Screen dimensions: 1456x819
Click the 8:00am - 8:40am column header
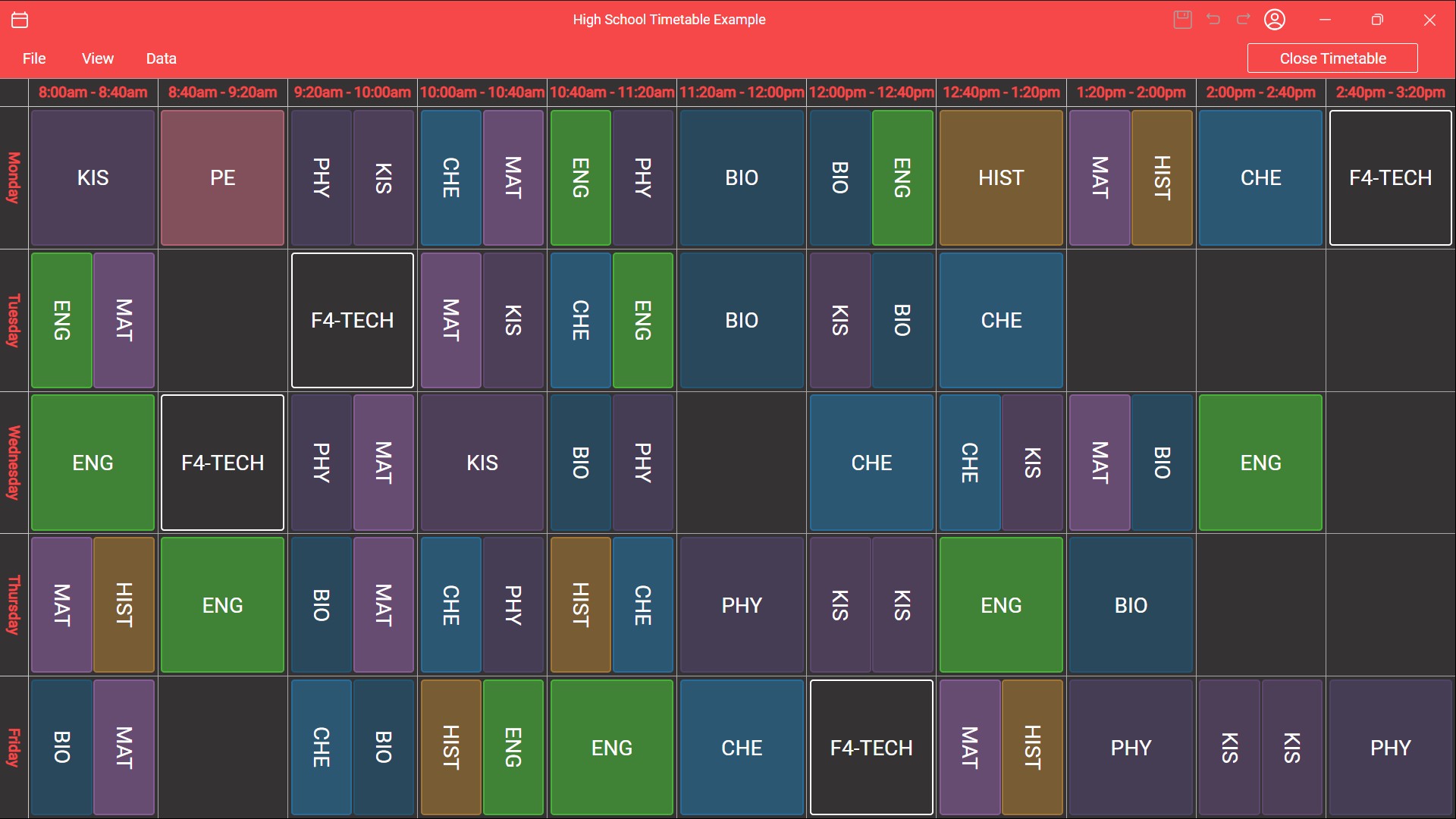click(93, 93)
